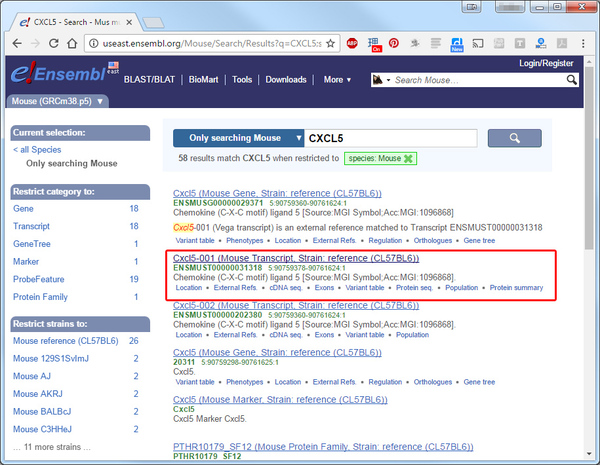
Task: Restrict strains to Mouse C3HHeJ
Action: pos(42,429)
